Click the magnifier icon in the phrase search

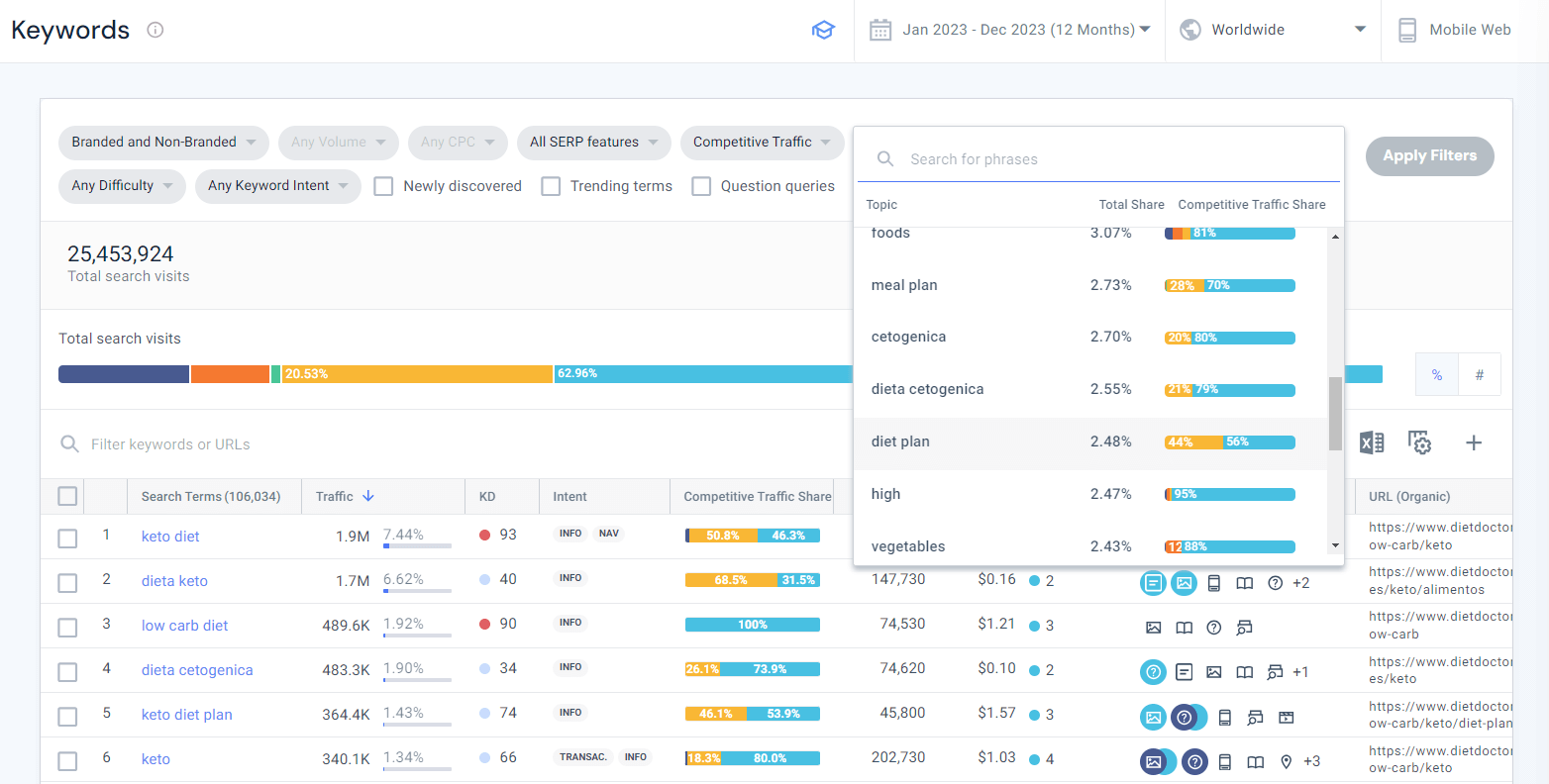[x=885, y=158]
